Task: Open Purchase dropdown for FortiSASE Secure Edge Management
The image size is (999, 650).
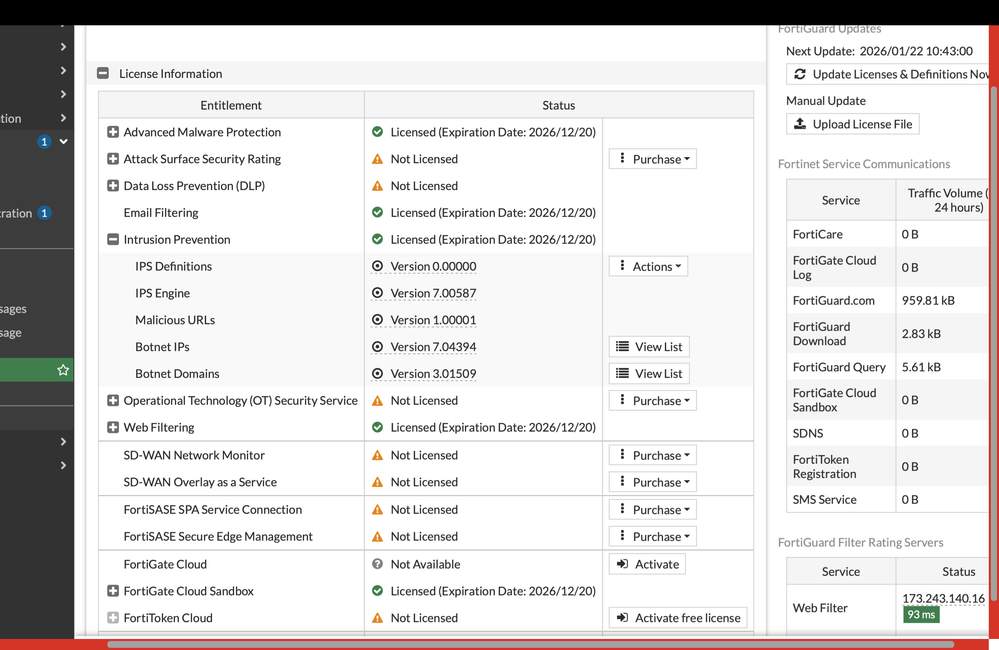Action: tap(652, 536)
